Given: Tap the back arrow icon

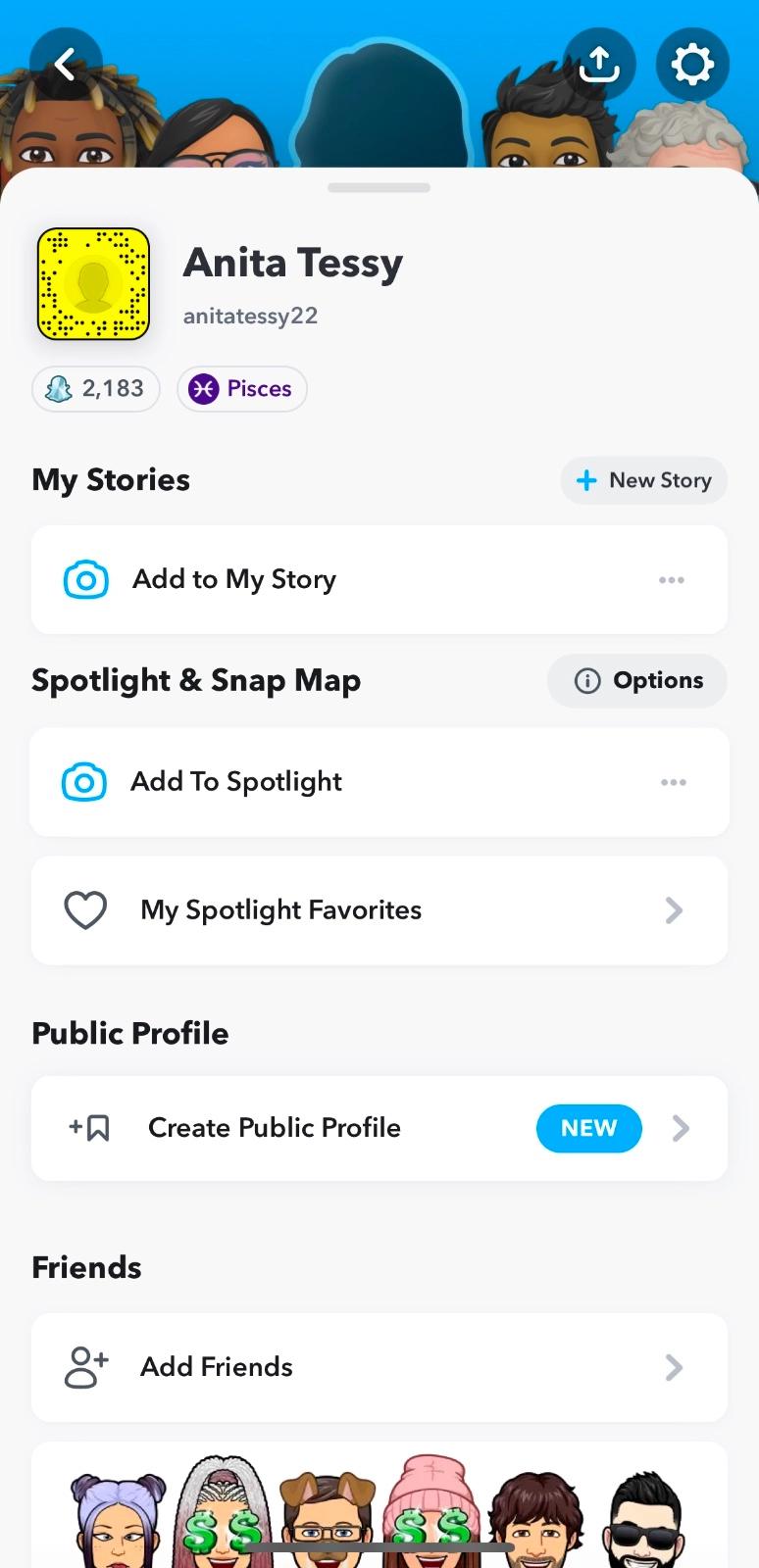Looking at the screenshot, I should [66, 65].
